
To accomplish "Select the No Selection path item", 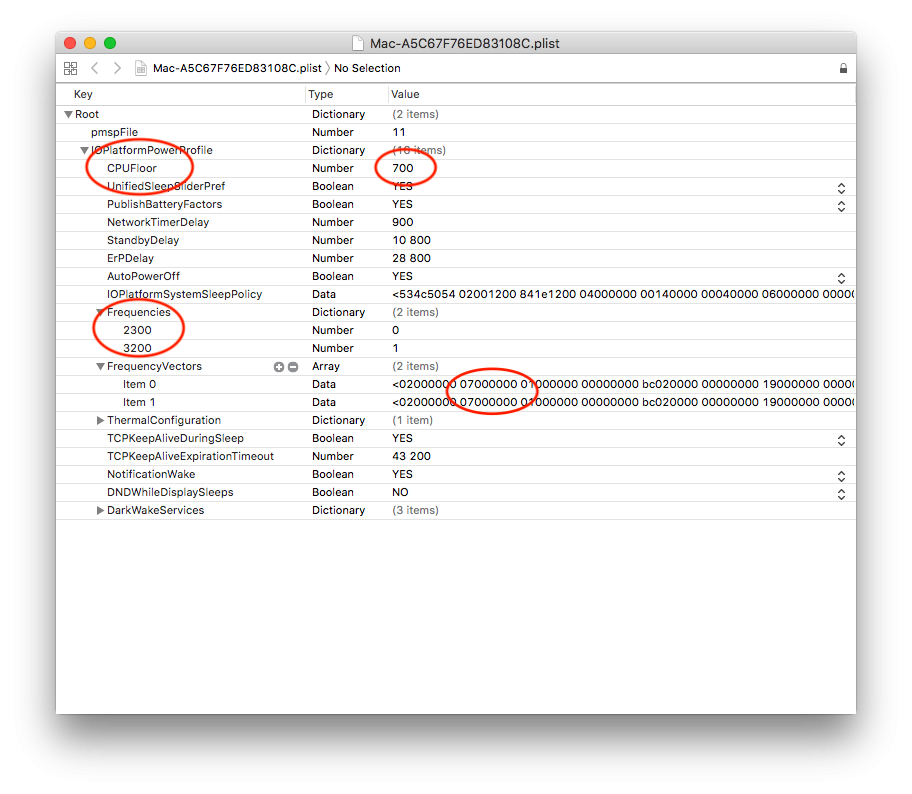I will coord(367,68).
